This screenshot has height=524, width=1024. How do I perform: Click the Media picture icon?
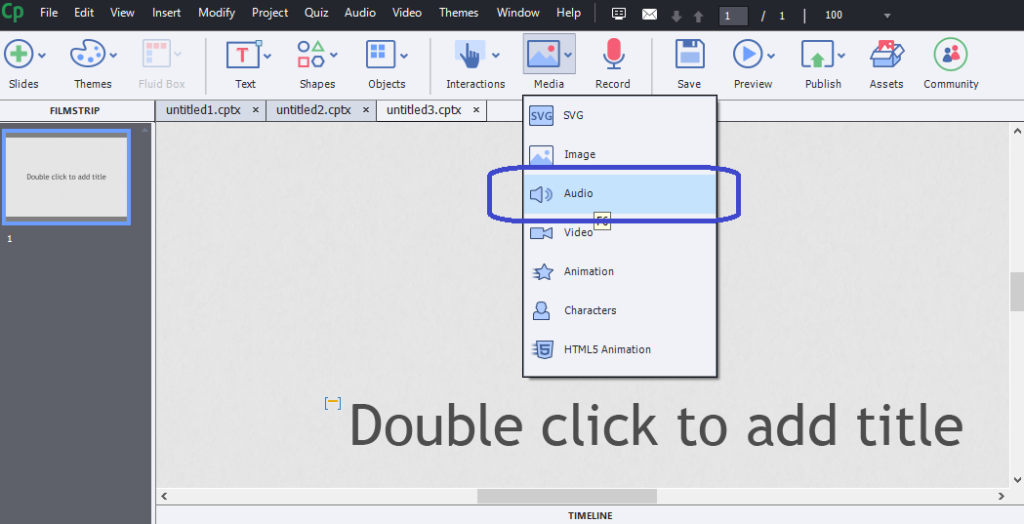(544, 55)
